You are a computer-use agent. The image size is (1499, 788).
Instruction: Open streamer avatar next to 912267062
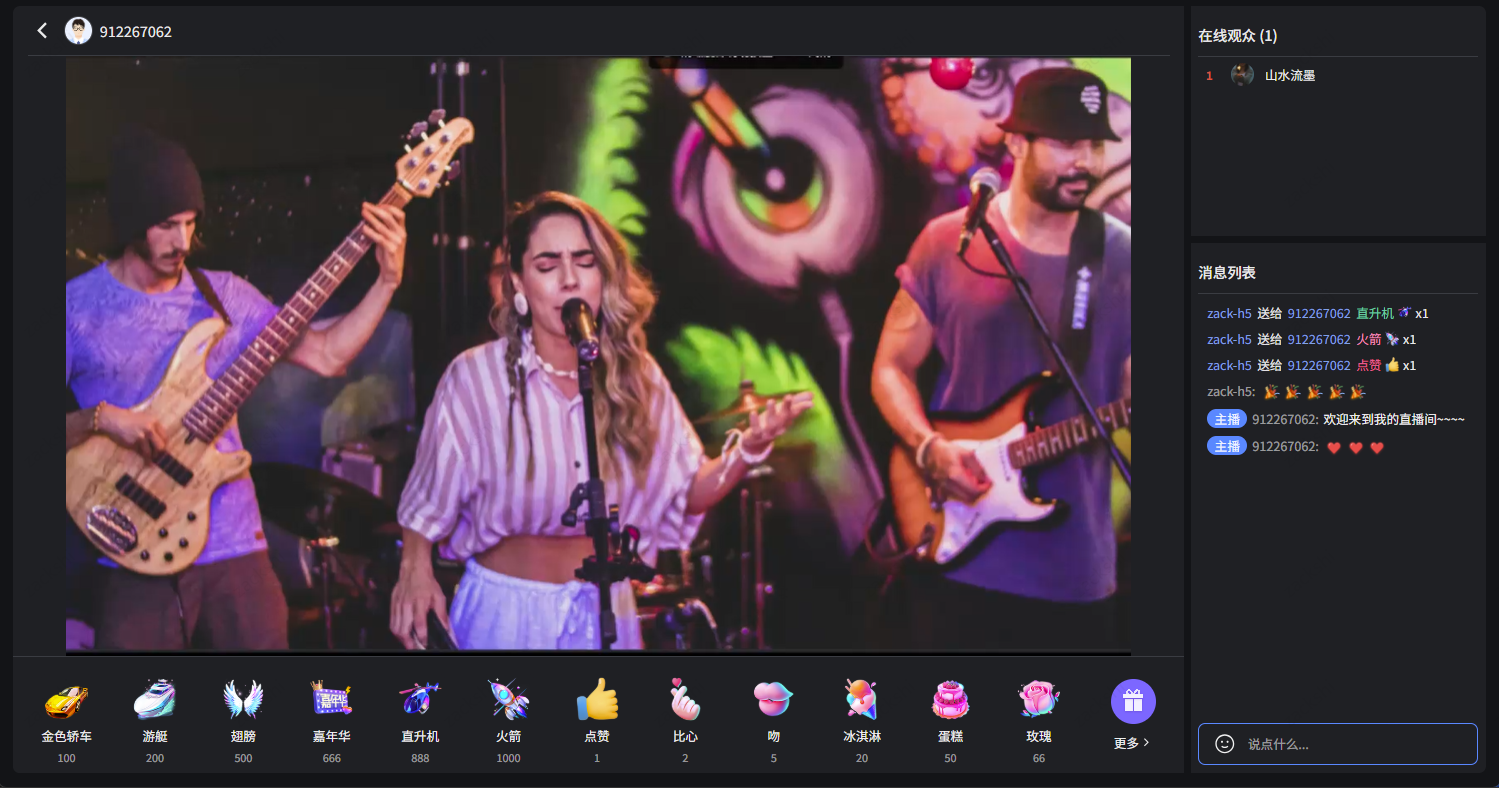point(78,31)
